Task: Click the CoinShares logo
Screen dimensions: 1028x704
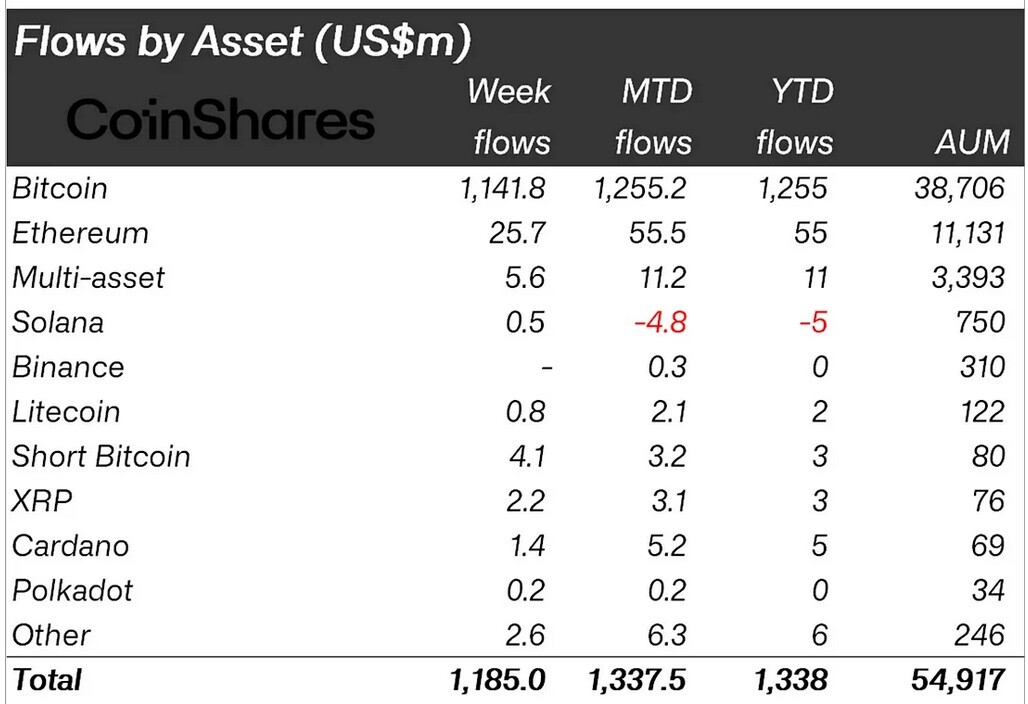Action: [x=221, y=119]
